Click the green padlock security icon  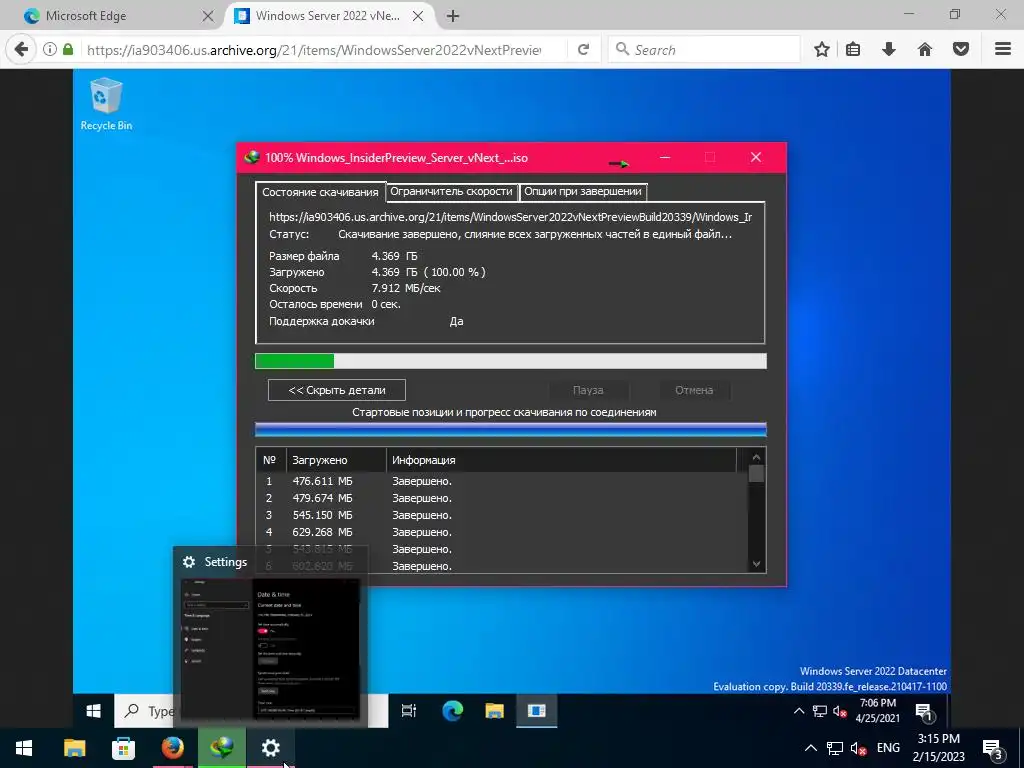click(x=68, y=49)
